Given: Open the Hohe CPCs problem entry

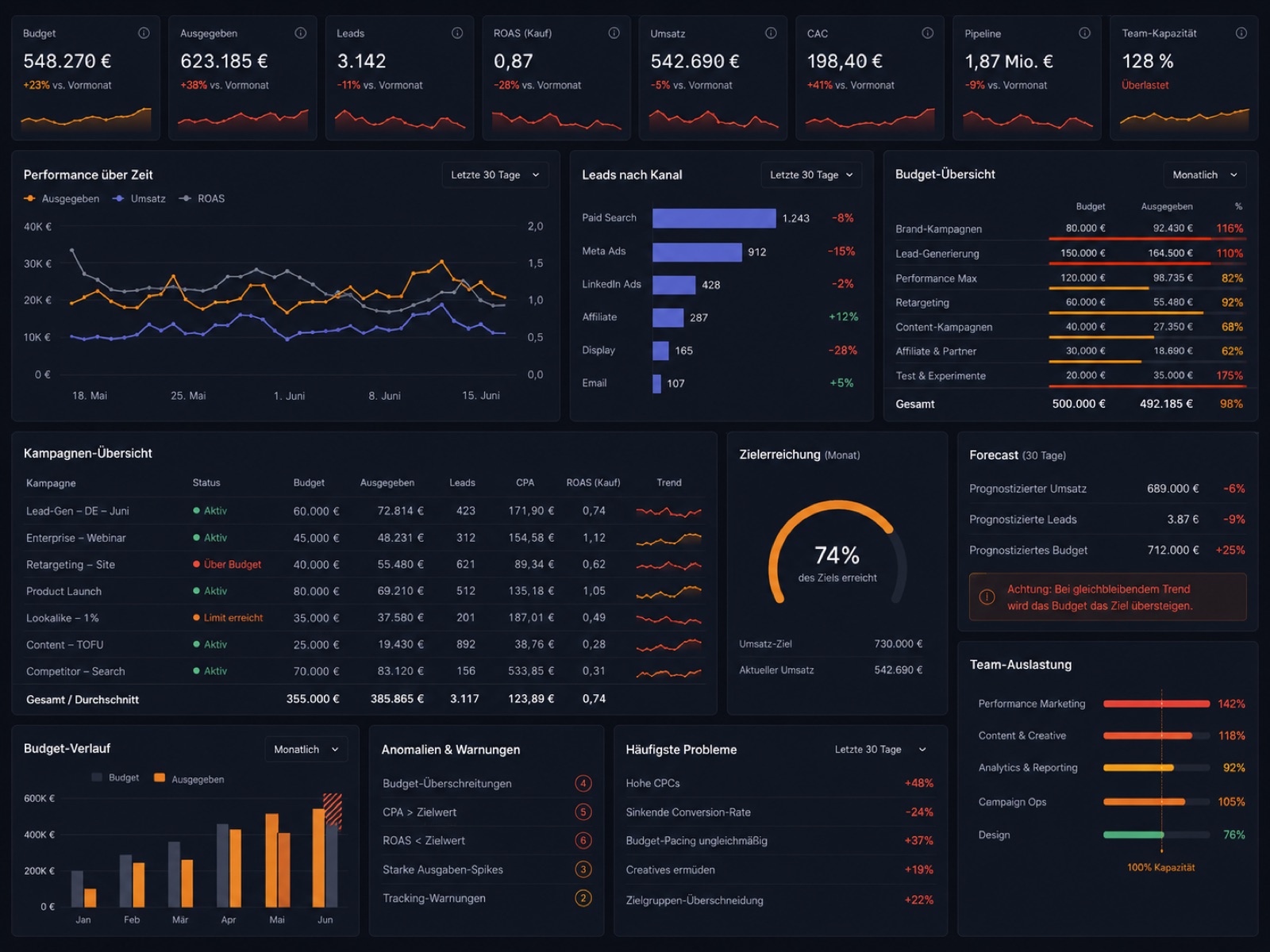Looking at the screenshot, I should point(779,784).
